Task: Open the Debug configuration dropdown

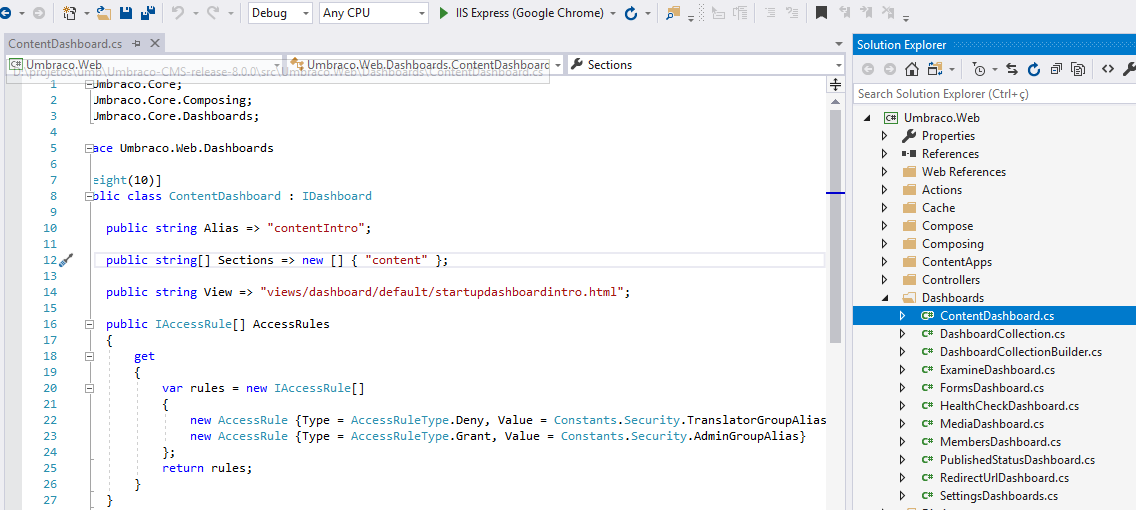Action: 280,13
